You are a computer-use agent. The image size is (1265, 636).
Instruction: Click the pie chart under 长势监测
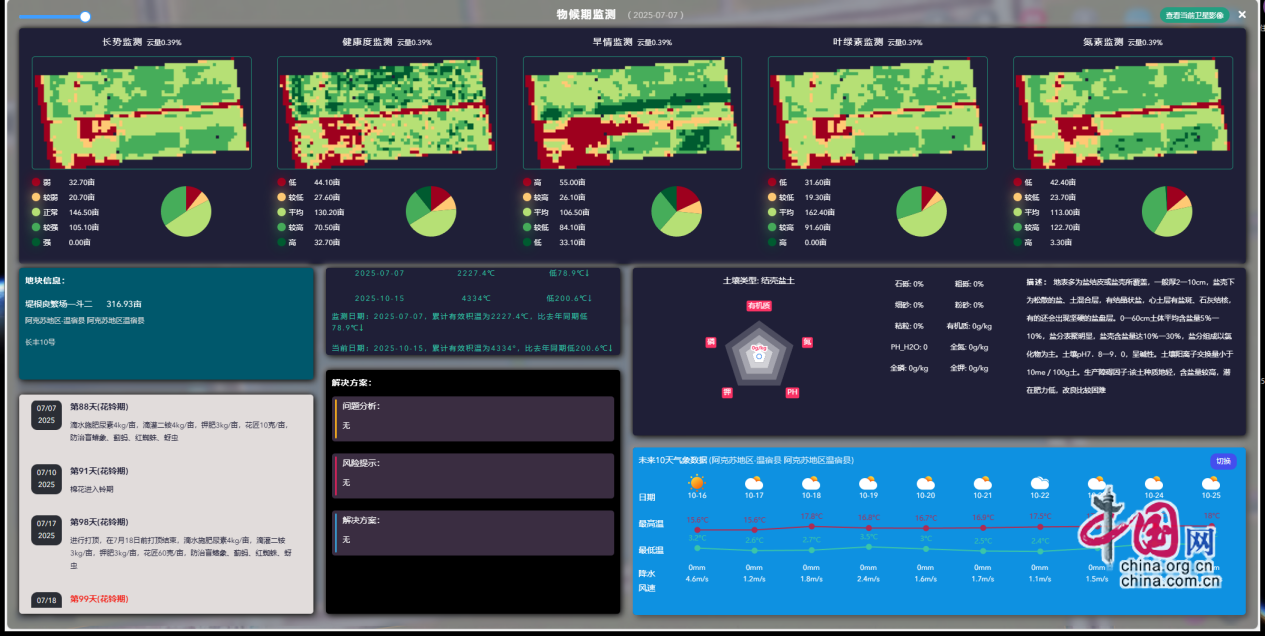[x=186, y=211]
